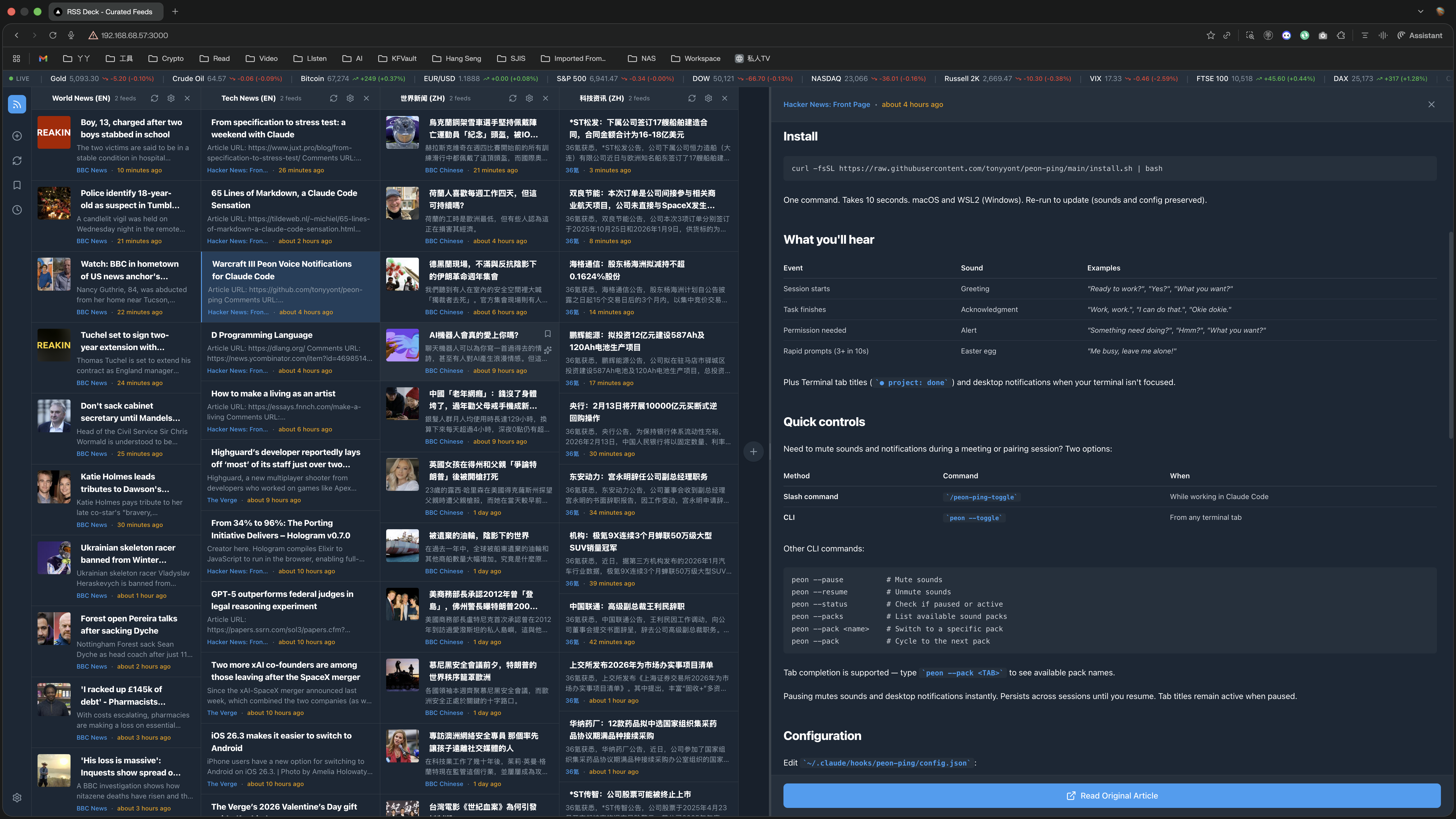Click the Read Original Article button
The image size is (1456, 819).
pos(1111,795)
